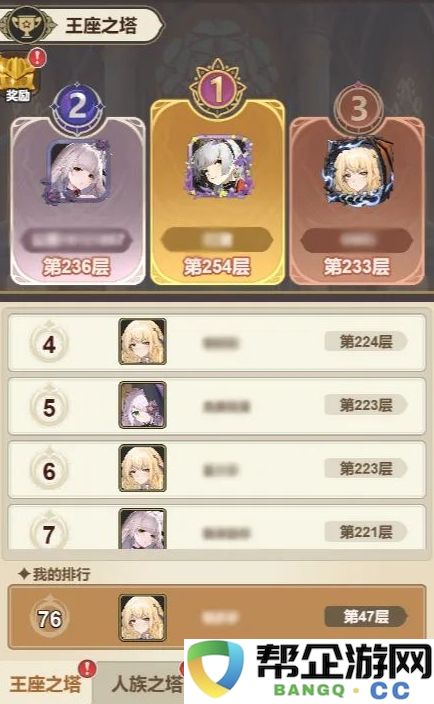This screenshot has width=434, height=704.
Task: Open the 奖励 rewards chest icon
Action: [x=17, y=76]
